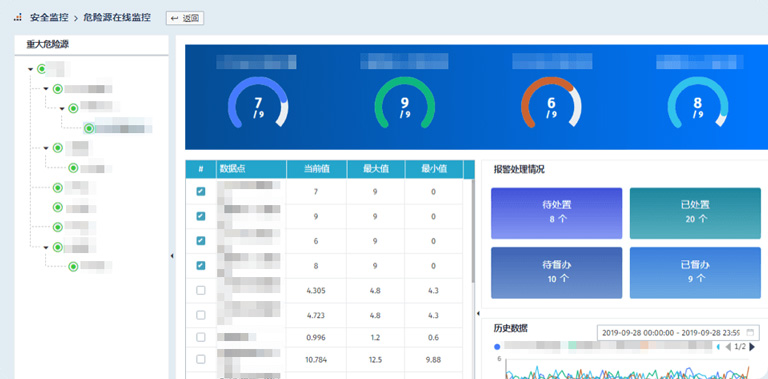The height and width of the screenshot is (379, 768).
Task: Collapse the 重大危险源 tree panel with splitter arrow
Action: [172, 256]
